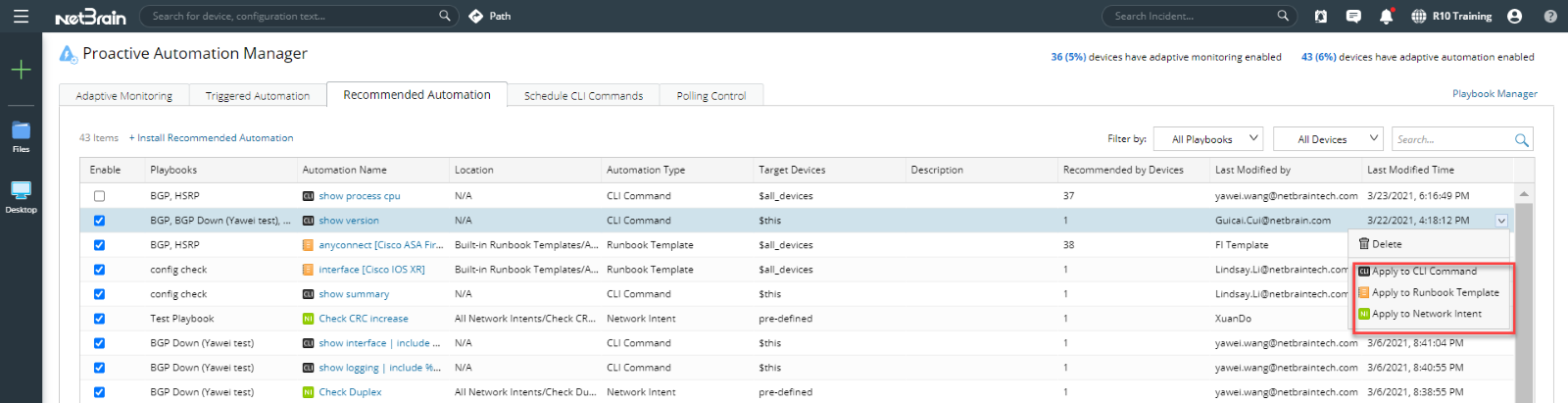This screenshot has height=403, width=1568.
Task: Click the runbook icon beside anyconnect
Action: tap(308, 245)
